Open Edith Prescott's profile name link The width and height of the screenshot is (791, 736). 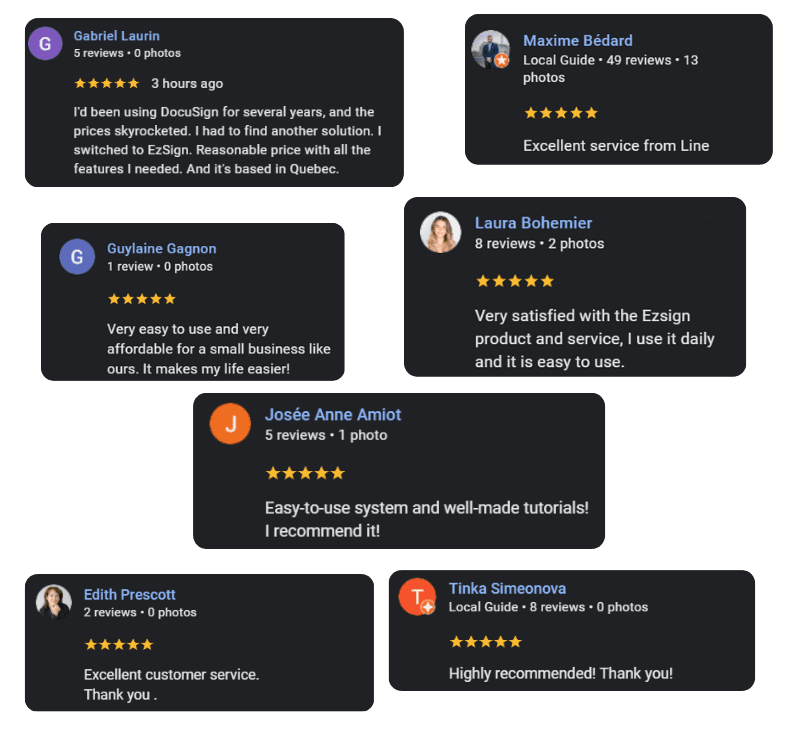(x=129, y=594)
